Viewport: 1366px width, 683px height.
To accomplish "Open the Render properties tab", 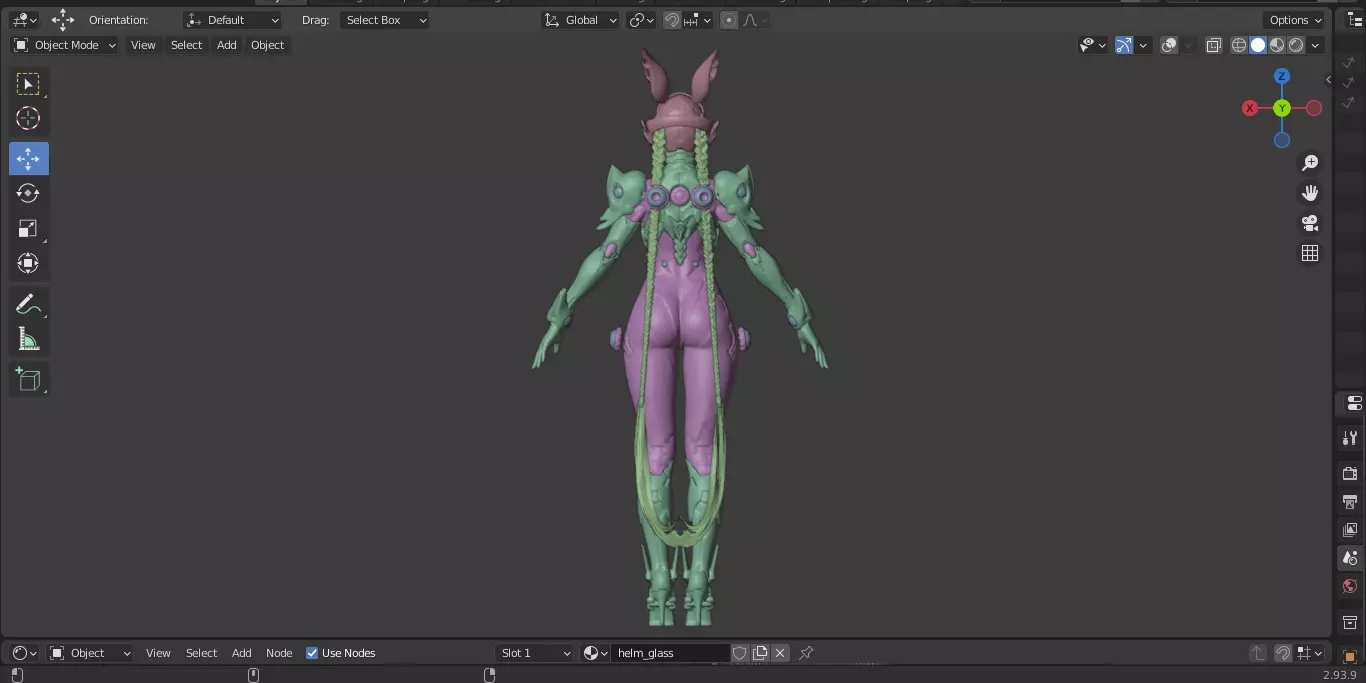I will pyautogui.click(x=1350, y=473).
